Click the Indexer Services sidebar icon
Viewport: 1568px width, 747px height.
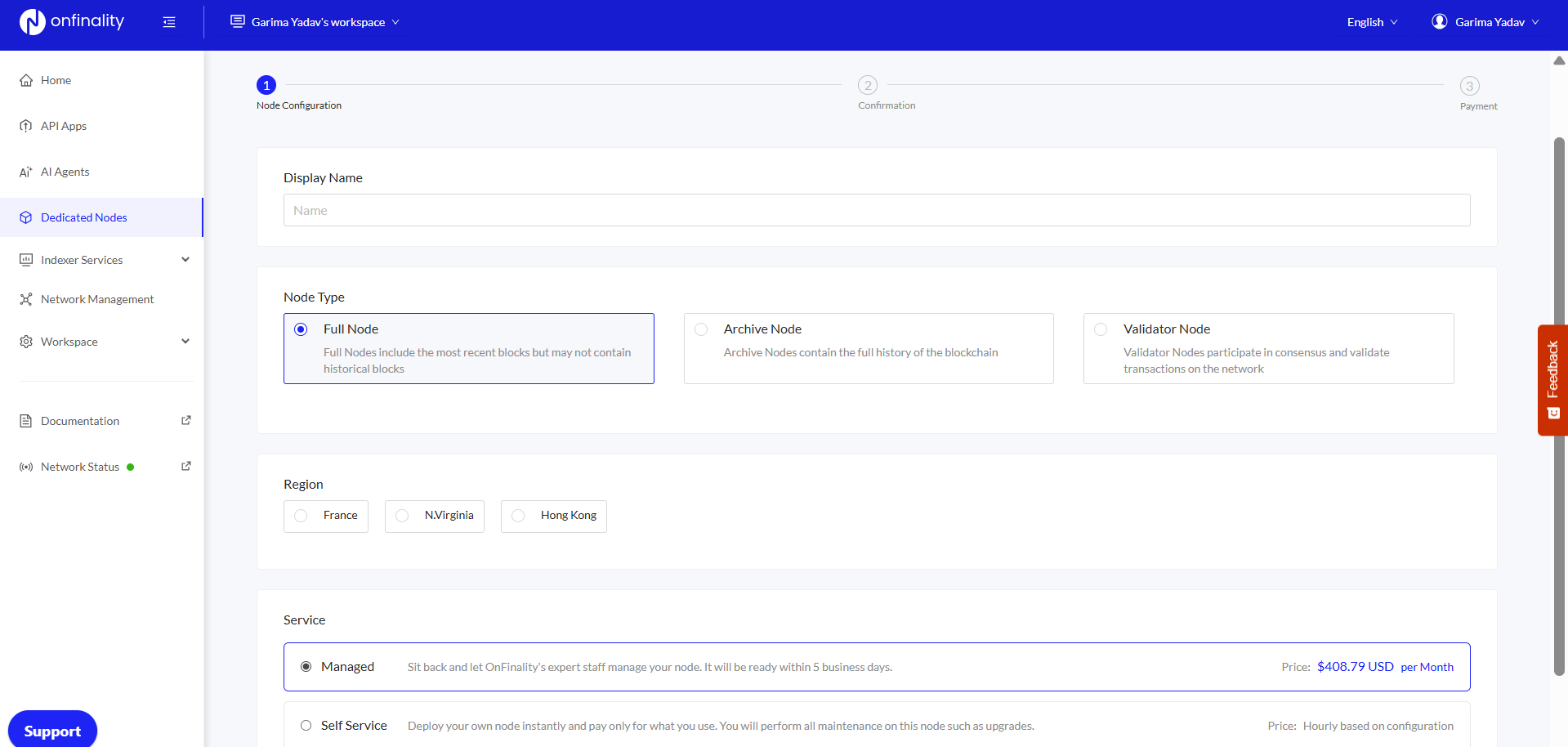(x=25, y=259)
